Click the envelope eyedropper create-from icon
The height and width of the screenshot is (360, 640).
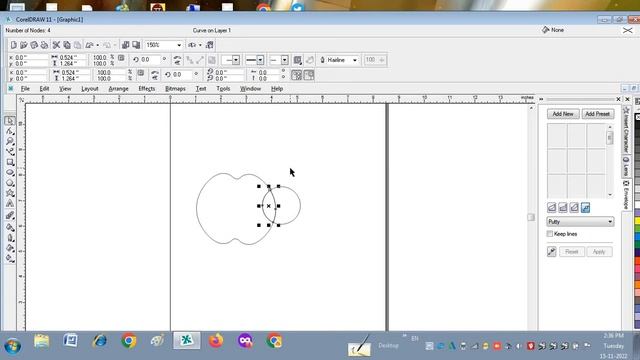coord(551,251)
